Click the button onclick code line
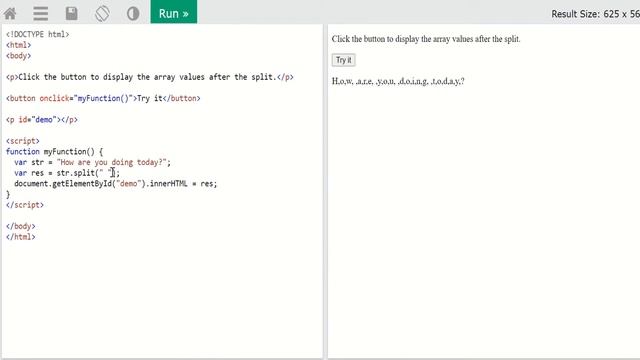Viewport: 640px width, 360px height. (103, 98)
